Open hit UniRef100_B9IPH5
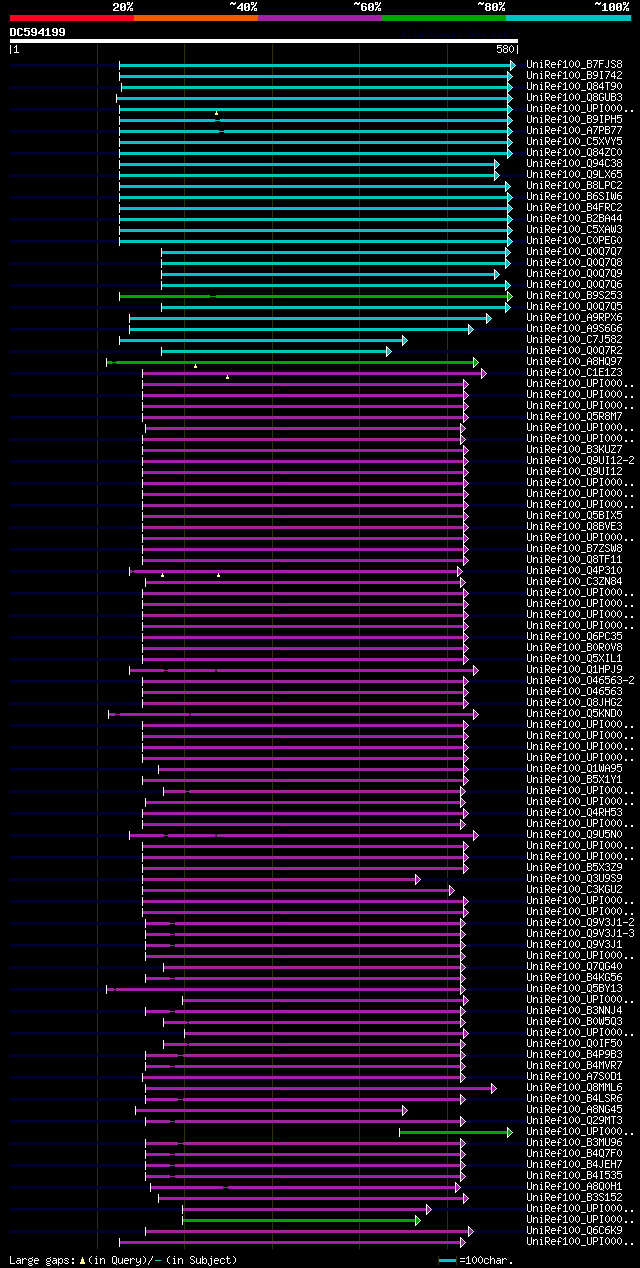The image size is (640, 1268). point(574,119)
